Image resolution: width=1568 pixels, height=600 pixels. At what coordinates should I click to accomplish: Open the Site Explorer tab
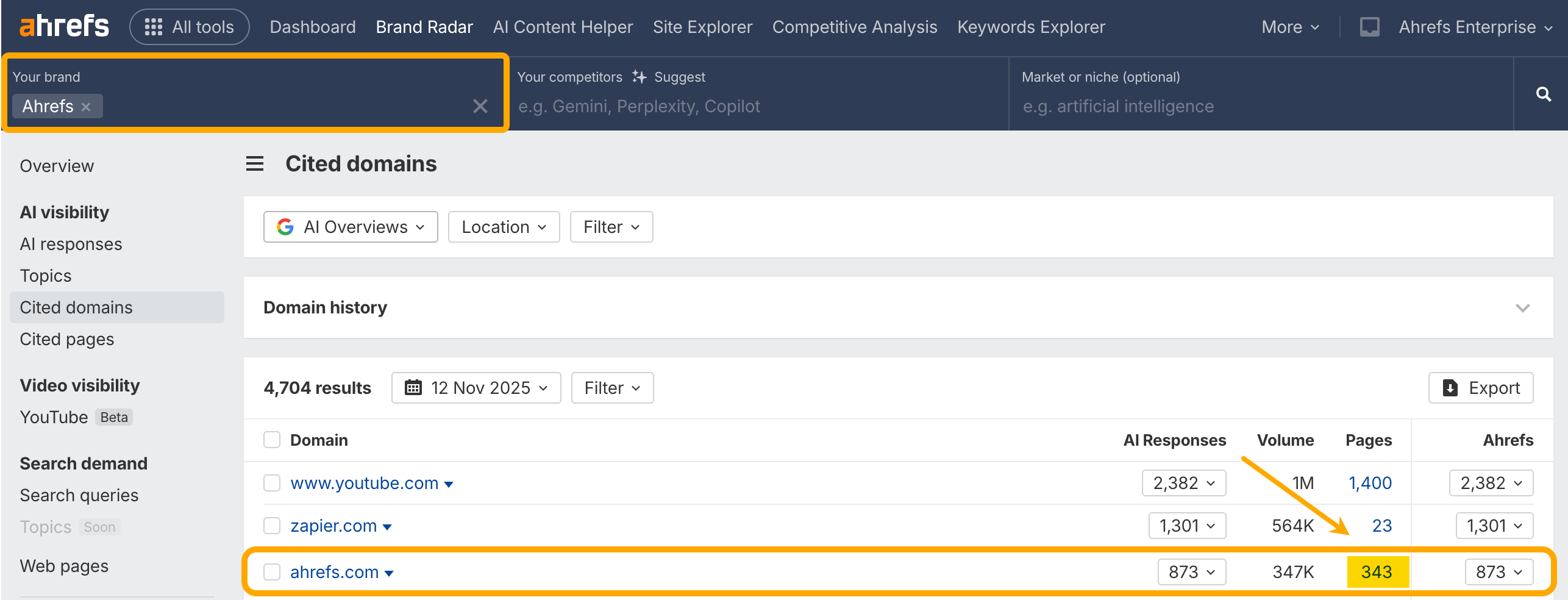(x=702, y=27)
